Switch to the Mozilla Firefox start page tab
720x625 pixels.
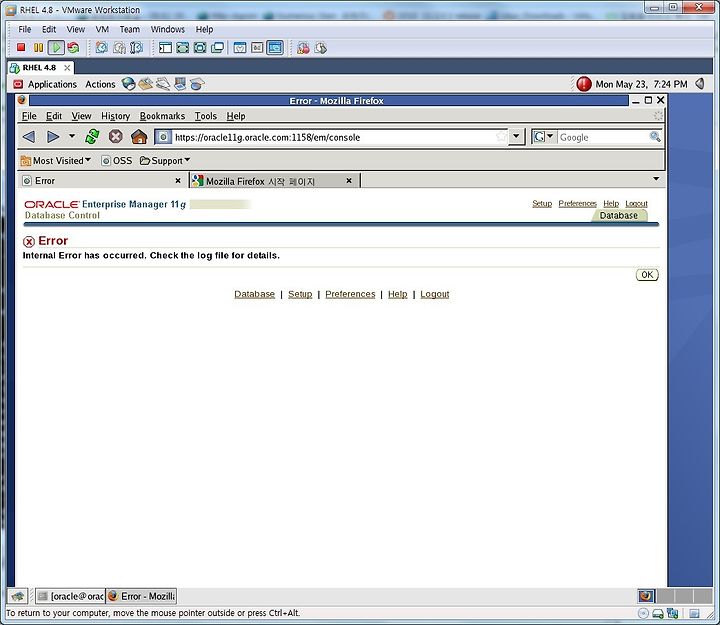pos(274,181)
